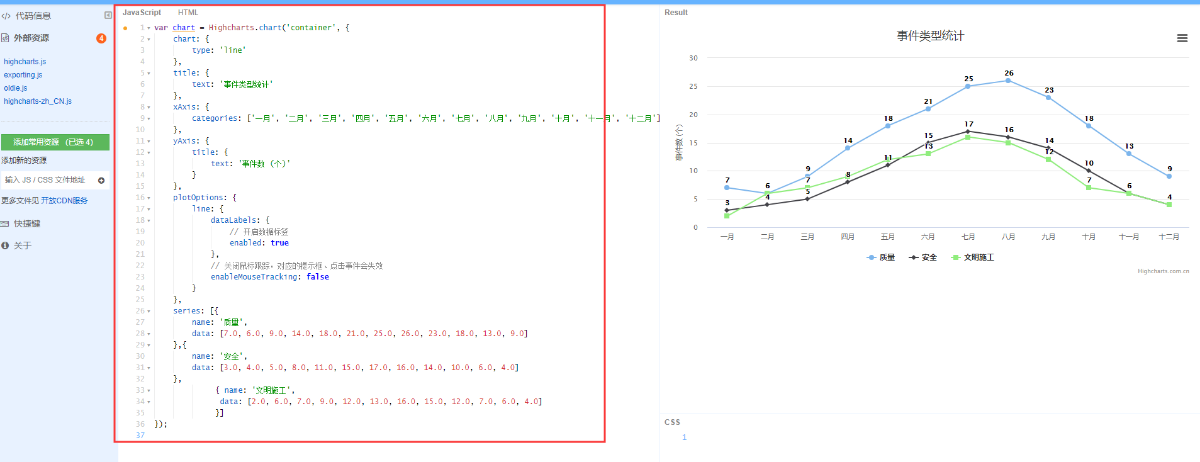The image size is (1200, 462).
Task: Collapse the xAxis block fold on line 8
Action: point(149,107)
